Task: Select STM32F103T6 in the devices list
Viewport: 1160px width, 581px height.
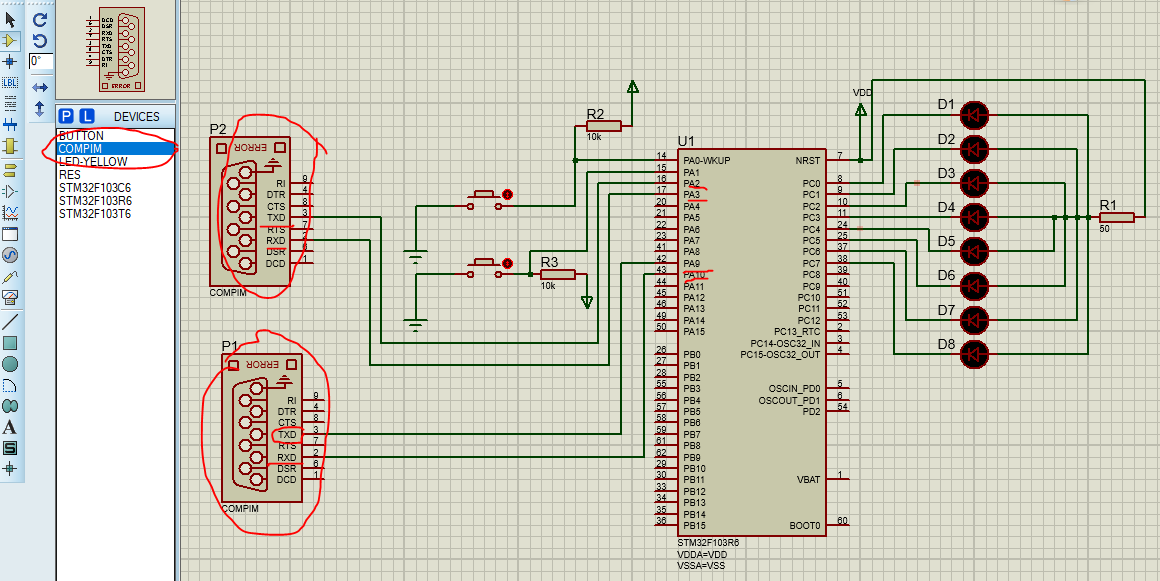Action: [x=115, y=213]
